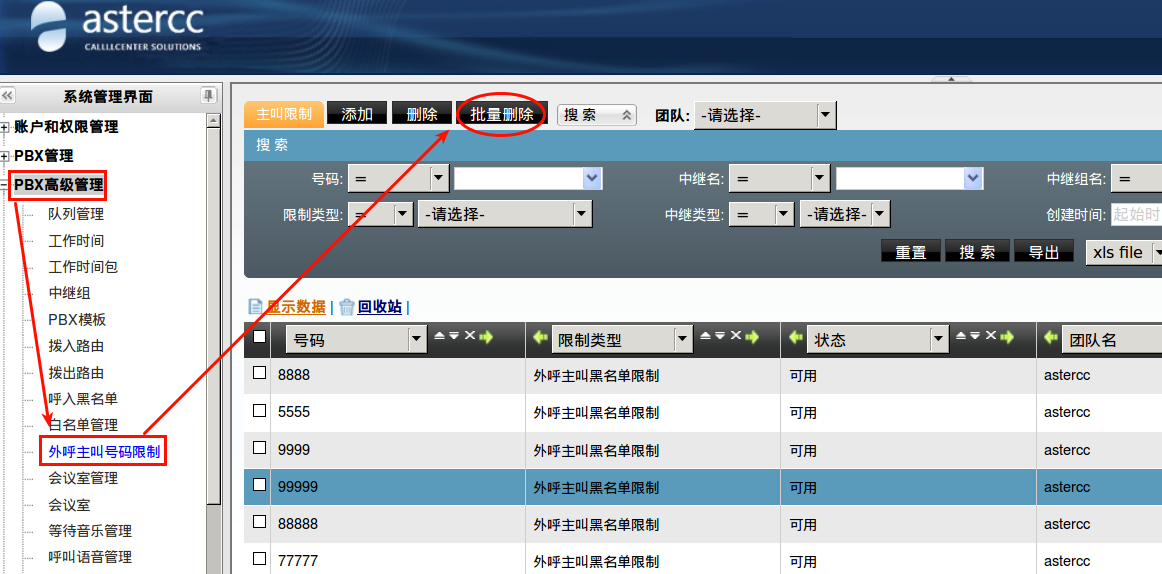Open the 团队 dropdown showing -请选择-
The height and width of the screenshot is (574, 1162).
(x=765, y=115)
